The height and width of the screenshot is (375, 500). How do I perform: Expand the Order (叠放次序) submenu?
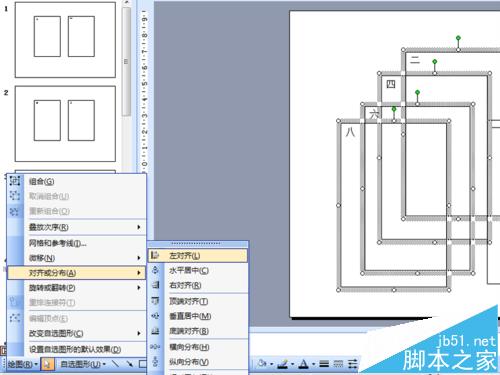tap(77, 227)
